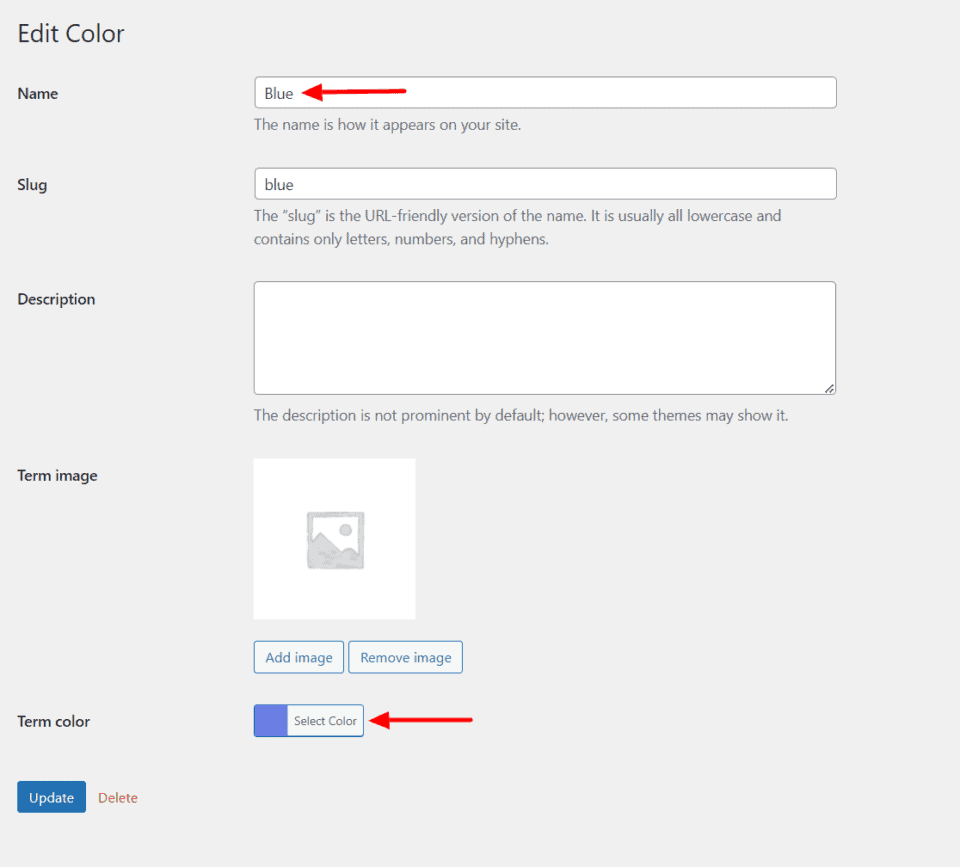960x867 pixels.
Task: Click the name helper text under Name field
Action: (x=390, y=124)
